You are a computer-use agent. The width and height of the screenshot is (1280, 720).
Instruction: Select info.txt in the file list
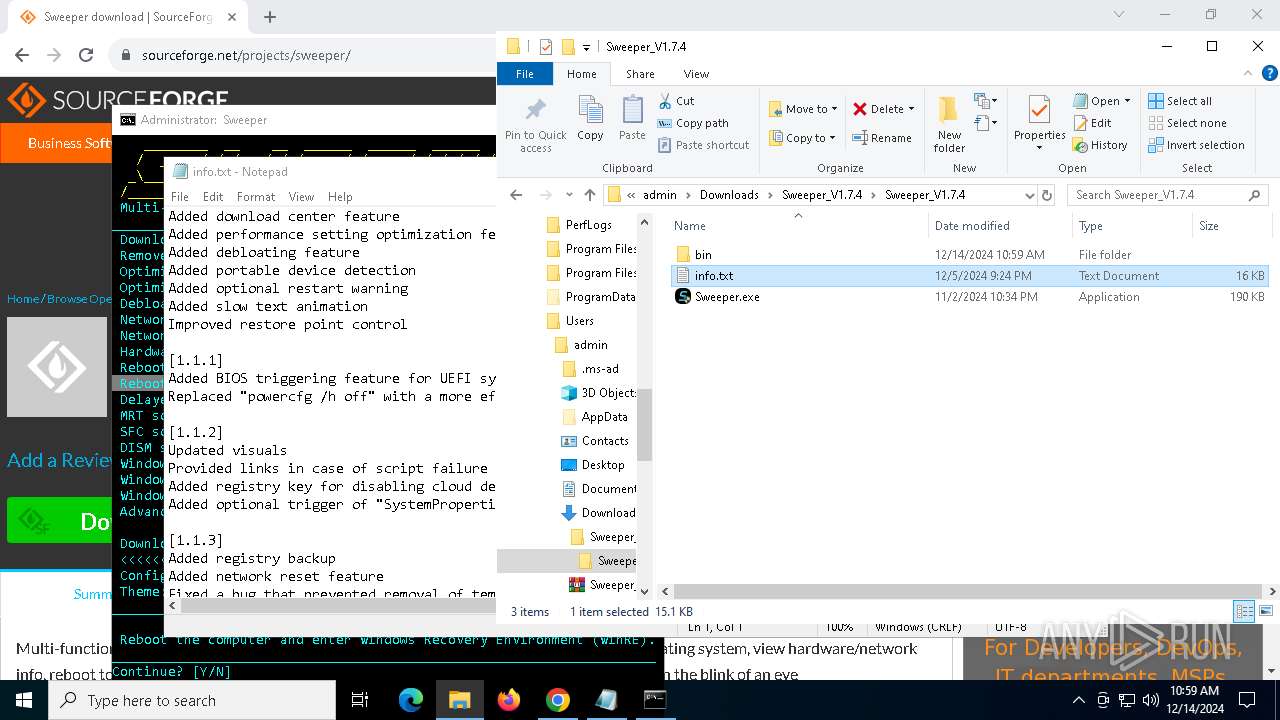coord(970,276)
